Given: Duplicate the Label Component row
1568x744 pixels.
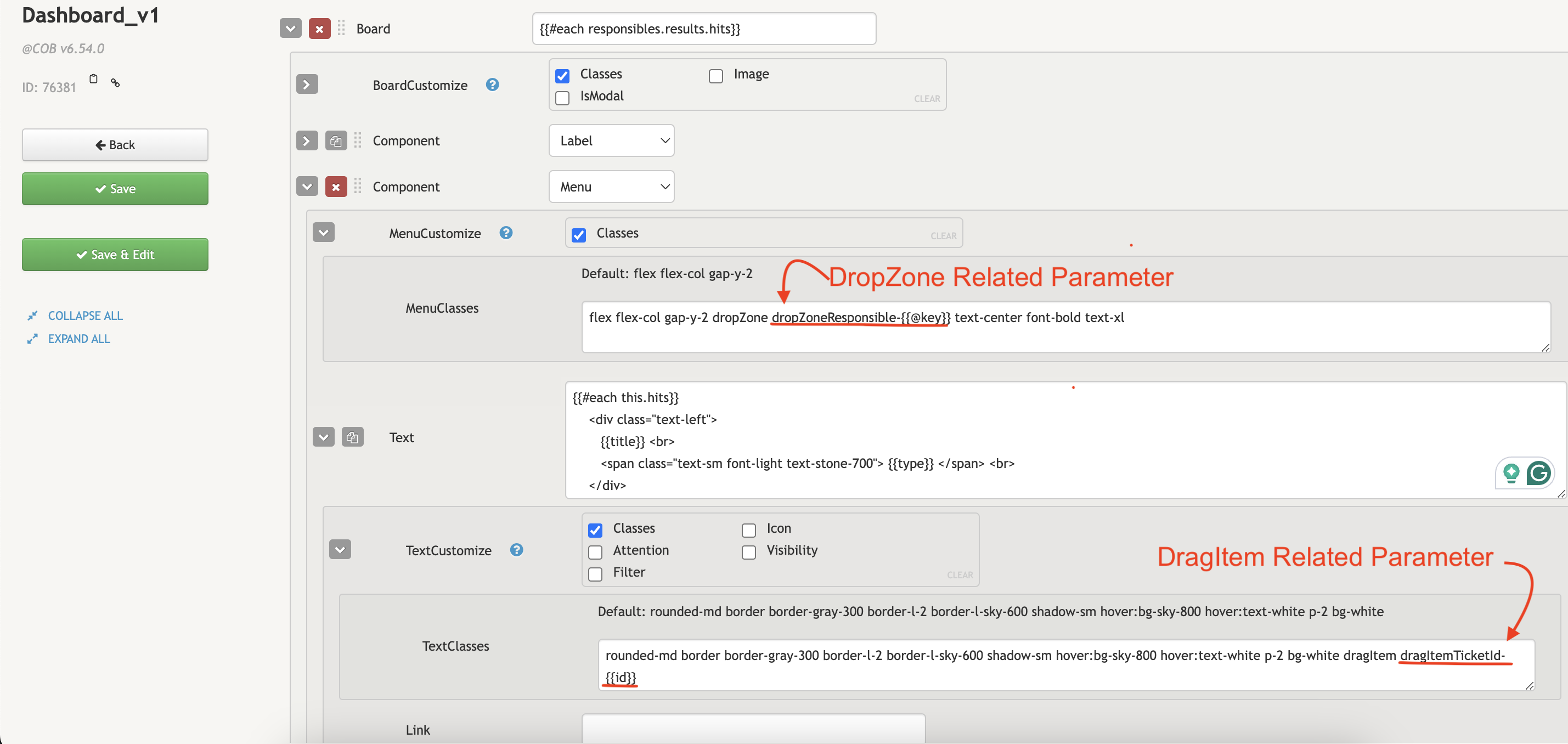Looking at the screenshot, I should [x=336, y=140].
